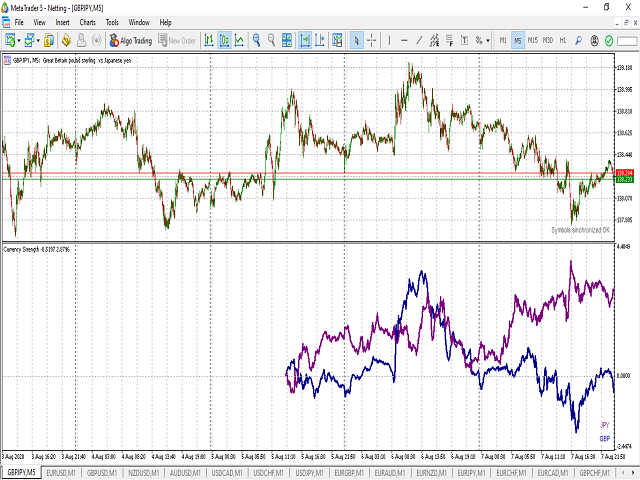Expand the new chart dropdown arrow

pos(21,41)
